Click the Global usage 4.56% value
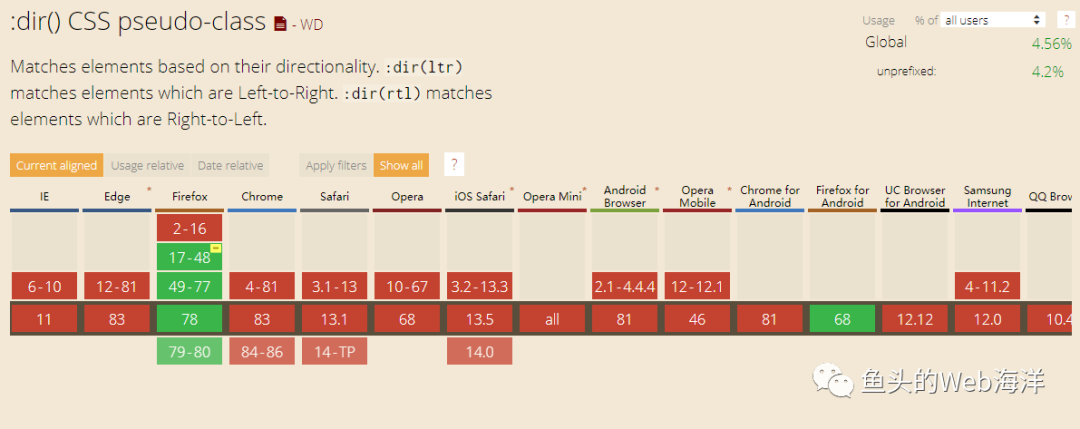Viewport: 1080px width, 429px height. point(1051,44)
